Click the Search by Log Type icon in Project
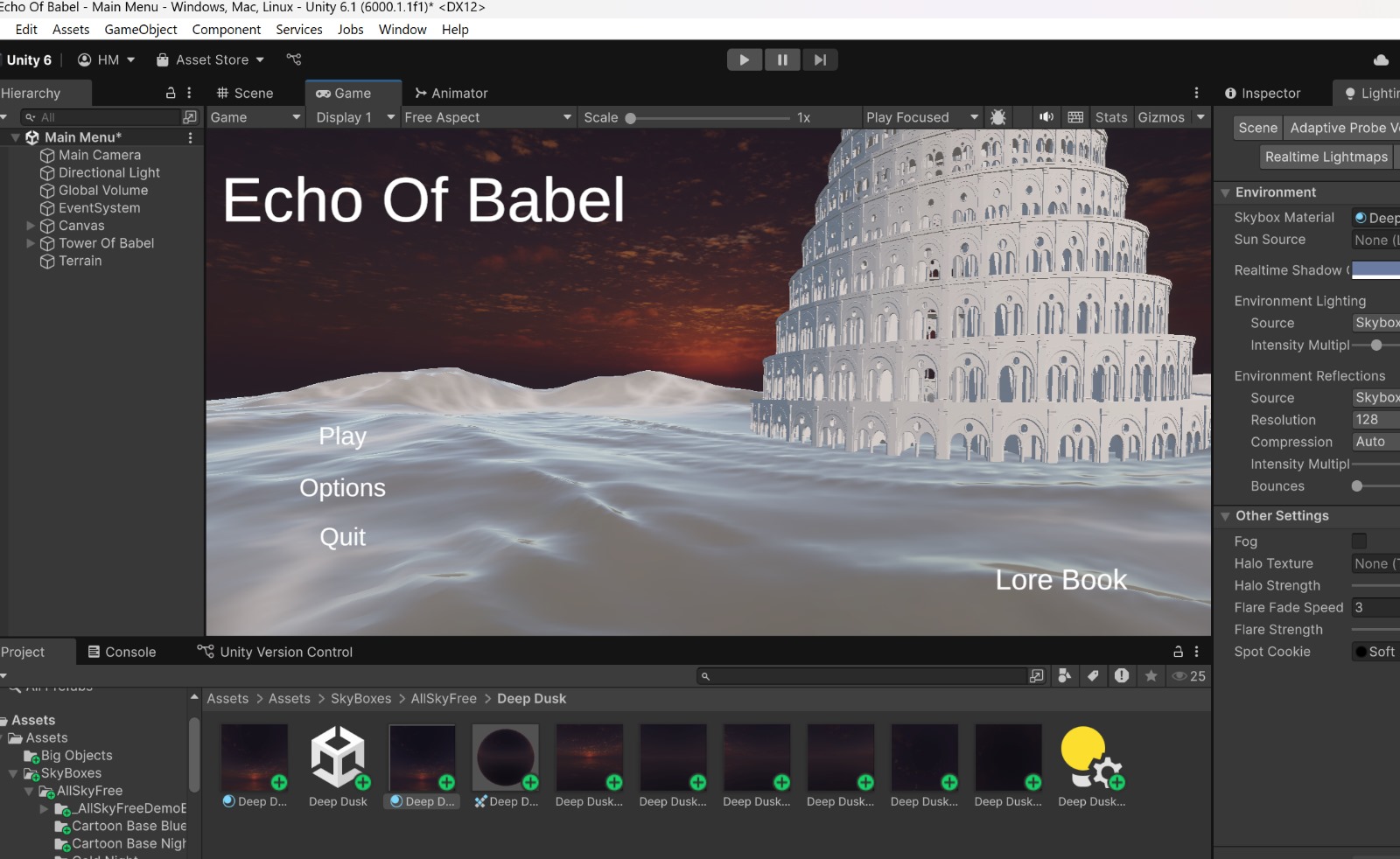This screenshot has height=859, width=1400. coord(1122,676)
